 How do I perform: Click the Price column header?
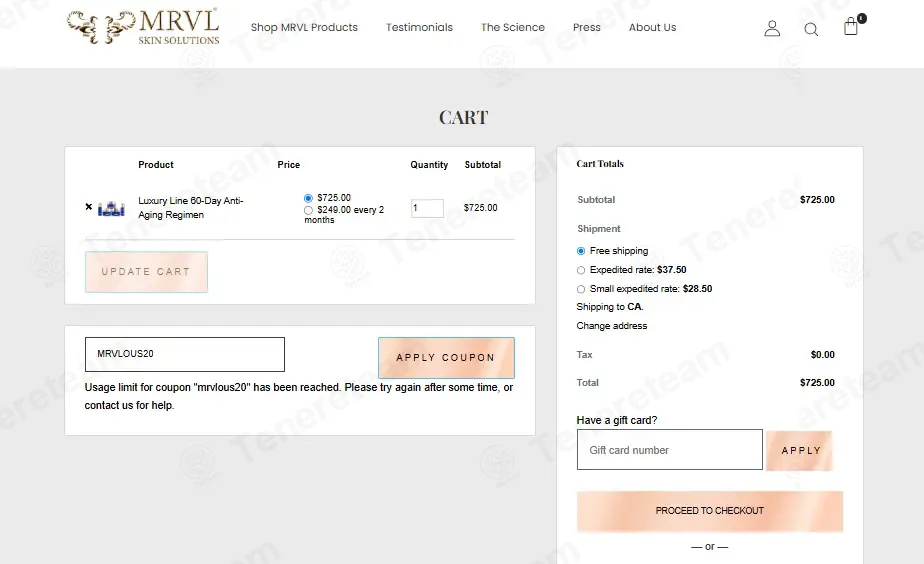click(289, 164)
